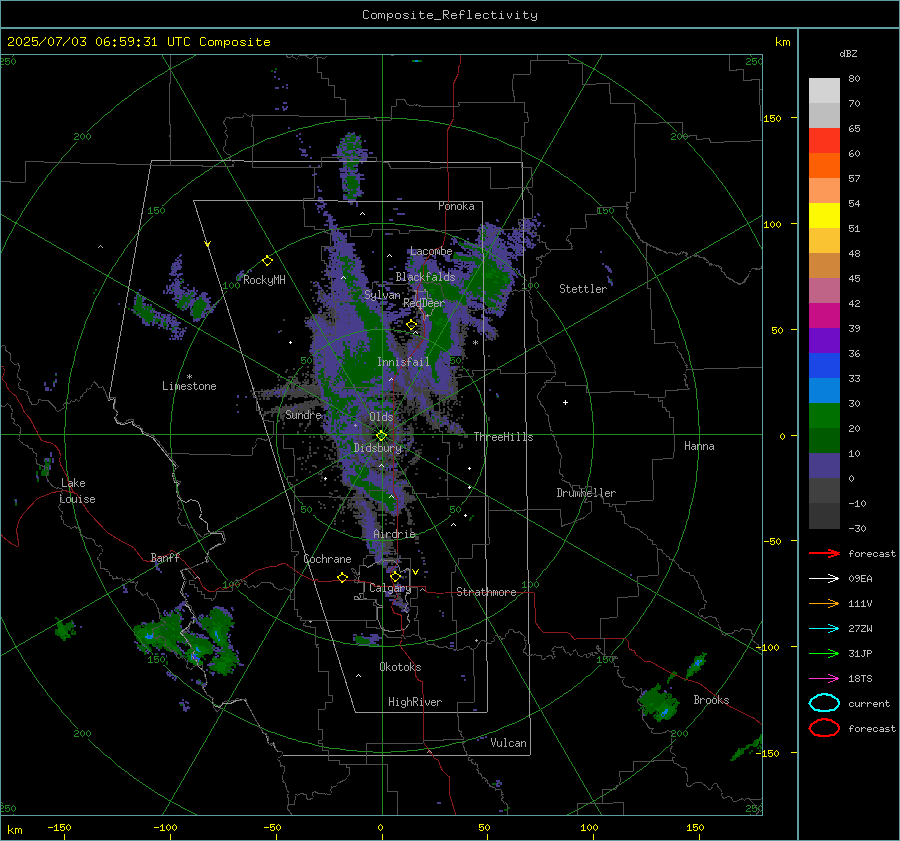Screen dimensions: 900x841
Task: Click the Strathmore town label
Action: 486,592
